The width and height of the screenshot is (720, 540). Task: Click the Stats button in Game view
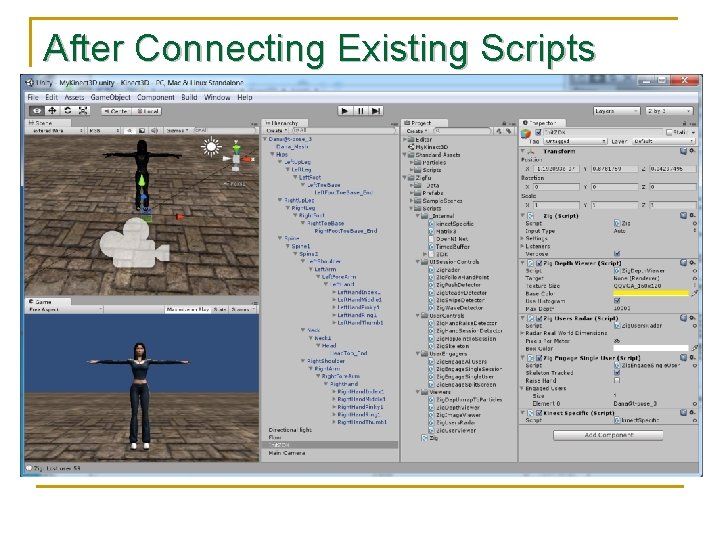coord(220,309)
